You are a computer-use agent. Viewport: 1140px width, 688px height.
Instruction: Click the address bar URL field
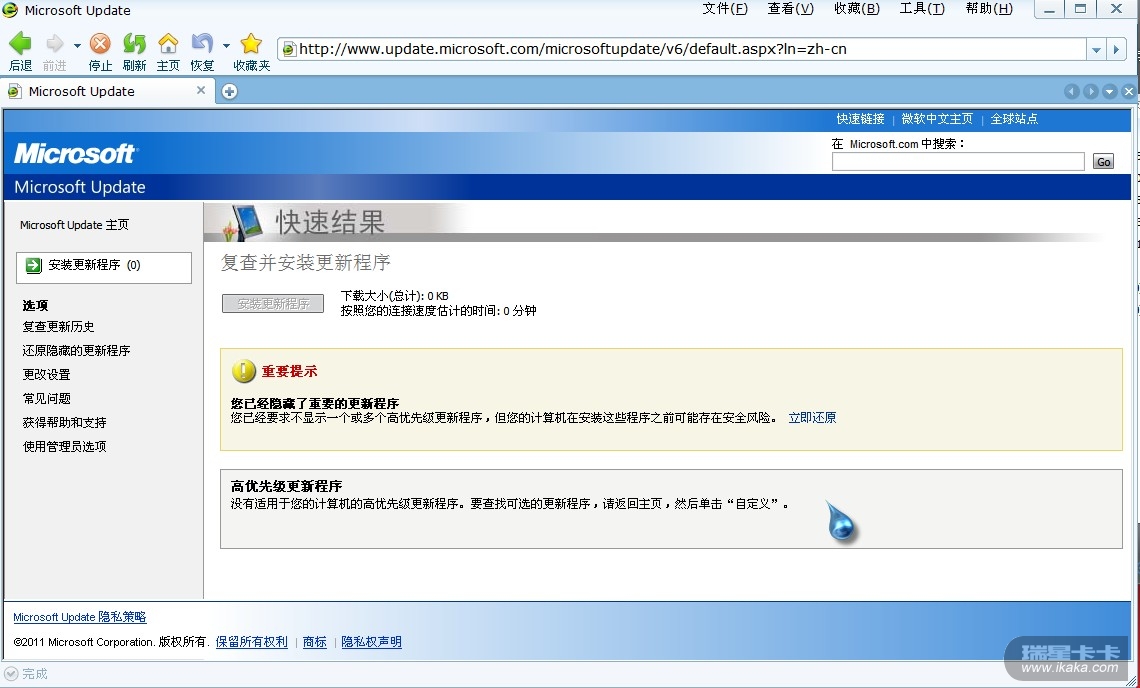click(683, 49)
